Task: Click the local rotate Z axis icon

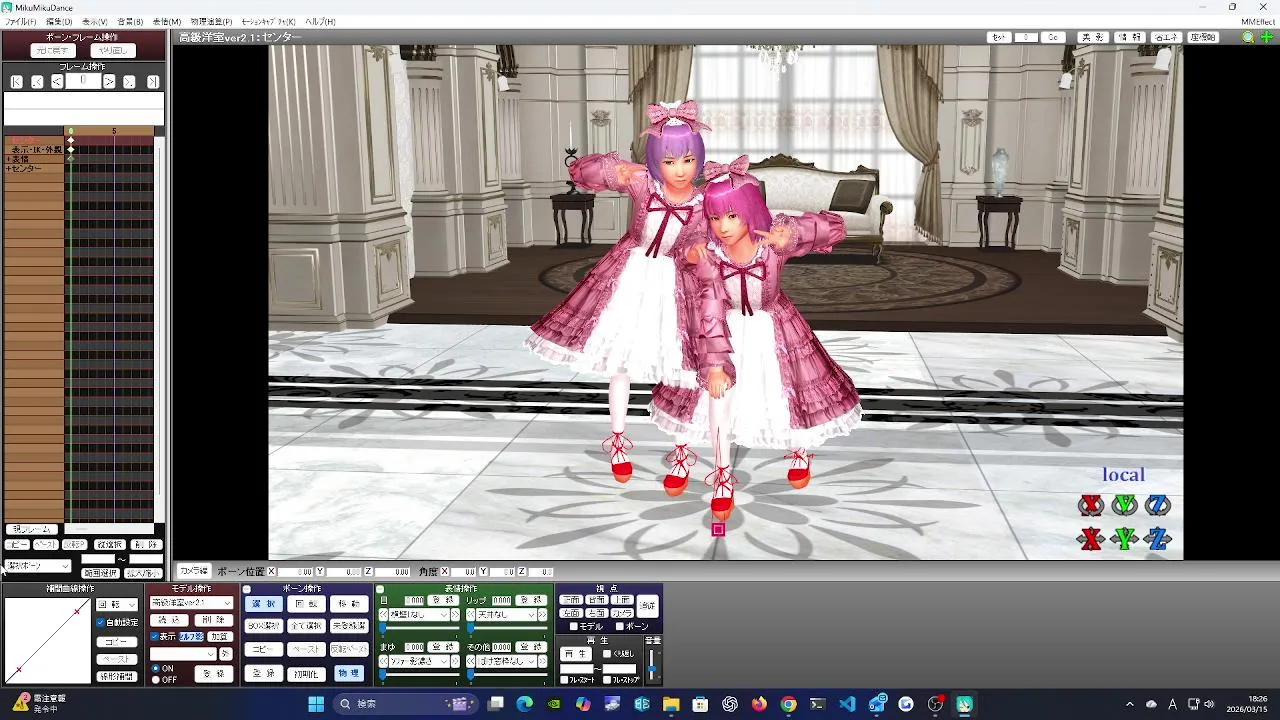Action: (x=1158, y=506)
